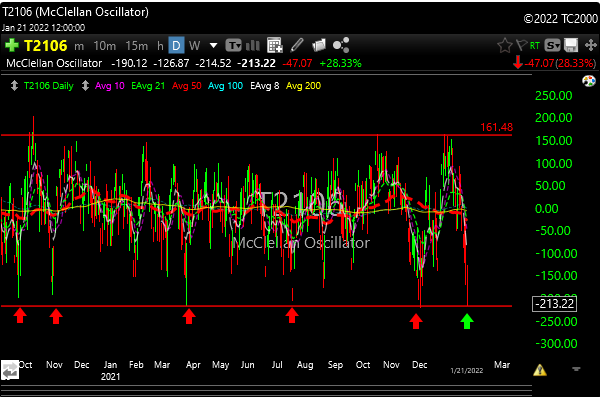The width and height of the screenshot is (600, 397).
Task: Click the 250.00 axis label
Action: (553, 96)
